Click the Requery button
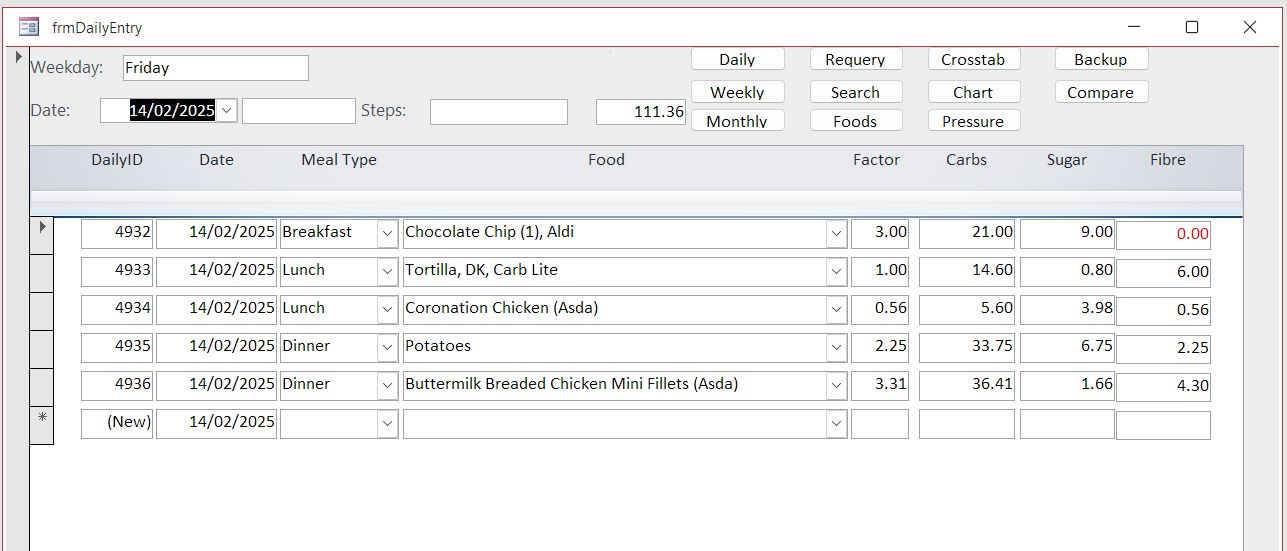The width and height of the screenshot is (1287, 551). tap(855, 60)
